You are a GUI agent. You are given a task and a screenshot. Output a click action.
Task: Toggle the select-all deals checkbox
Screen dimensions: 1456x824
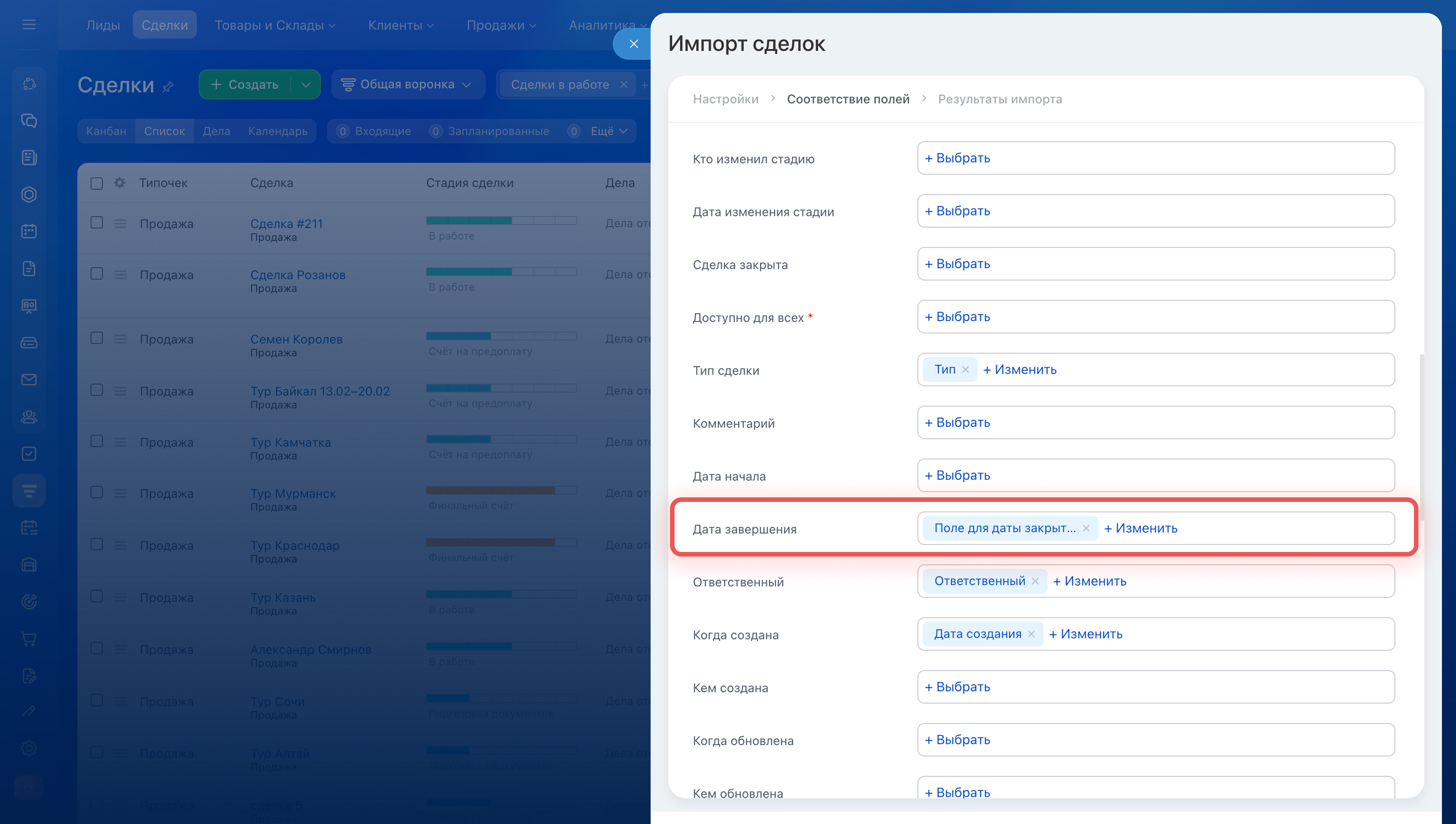tap(97, 183)
